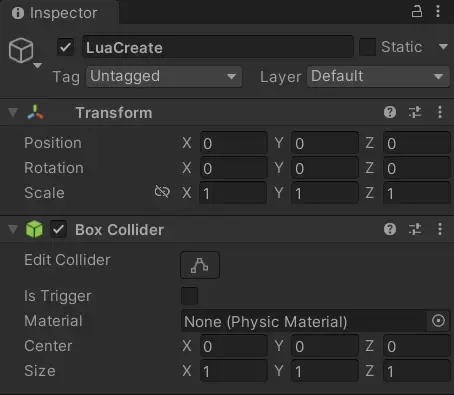Open Box Collider help reference icon
Viewport: 454px width, 395px height.
tap(390, 229)
